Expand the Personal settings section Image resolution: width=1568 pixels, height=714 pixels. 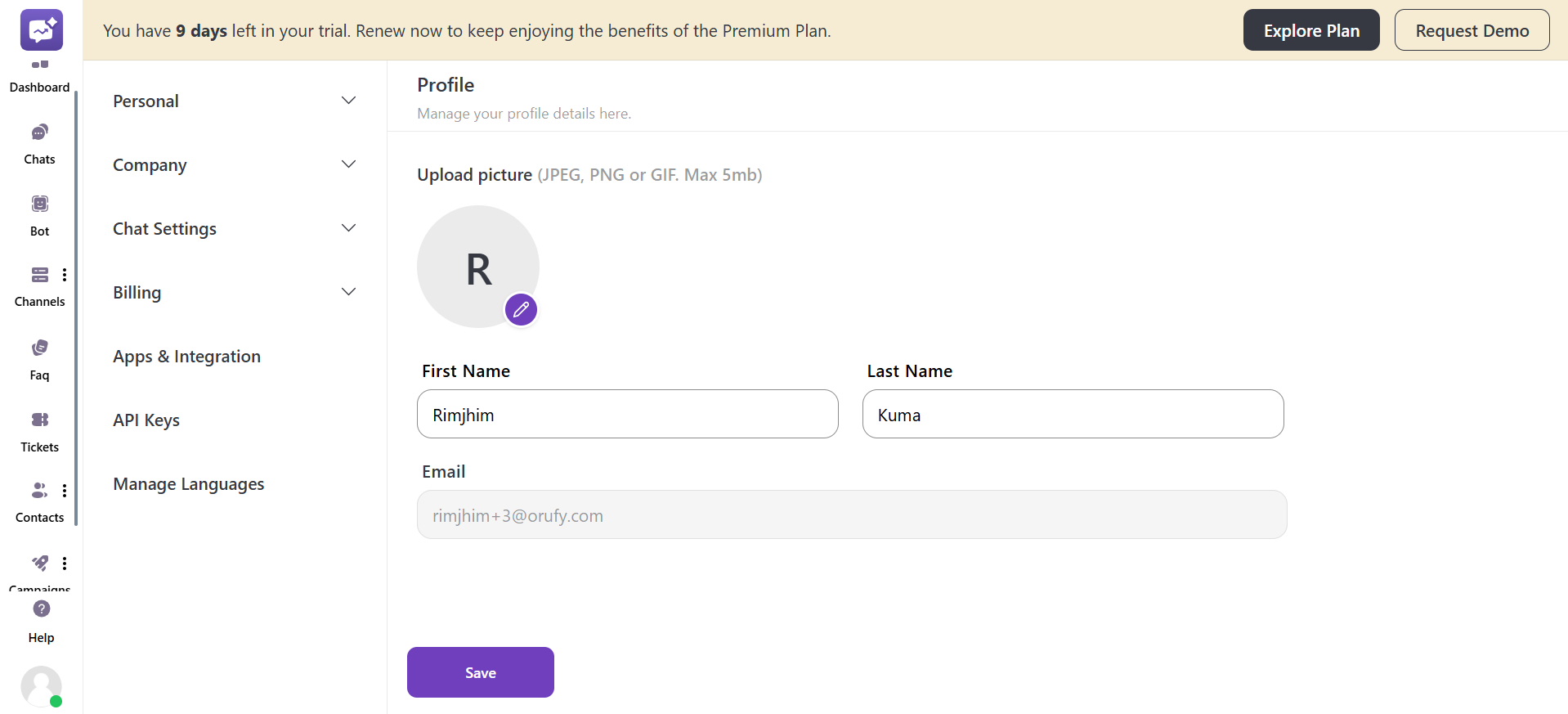pos(348,101)
